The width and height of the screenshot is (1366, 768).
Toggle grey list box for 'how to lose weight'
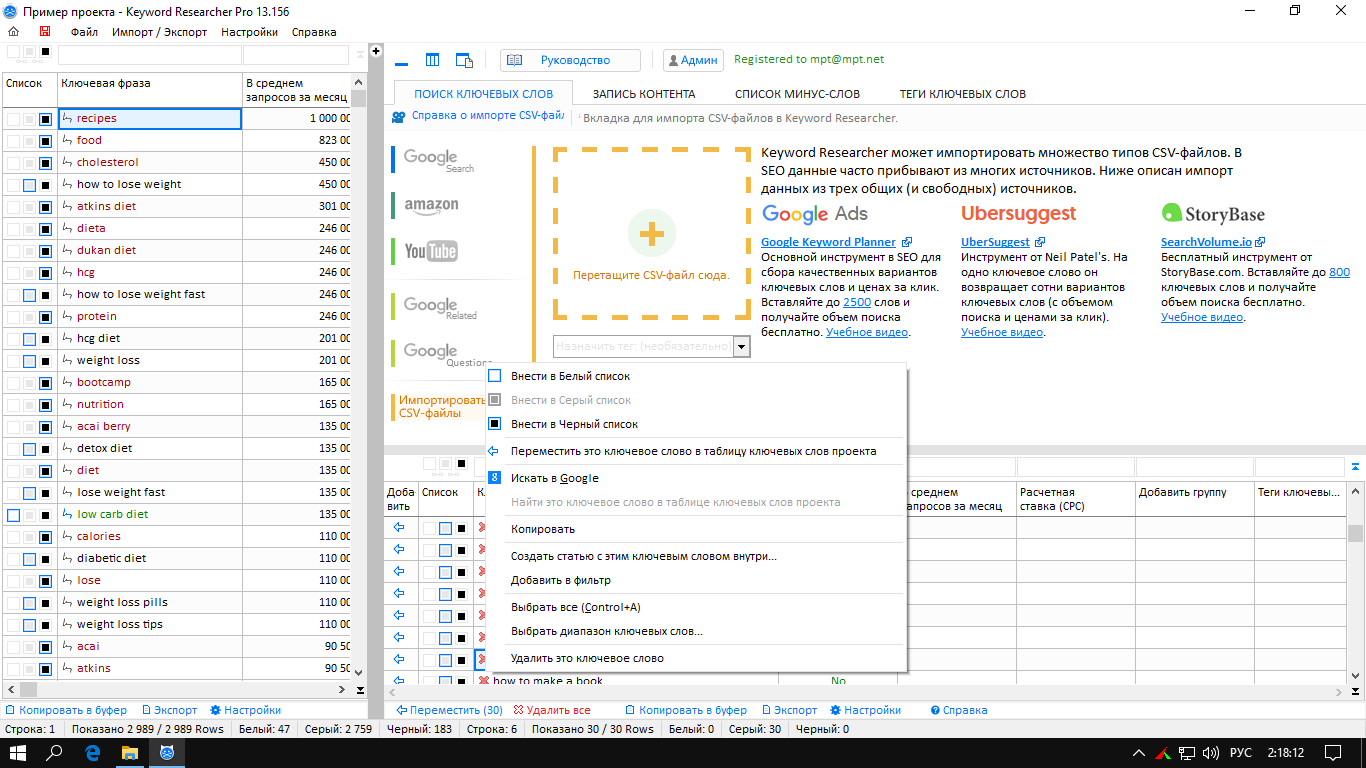click(29, 184)
